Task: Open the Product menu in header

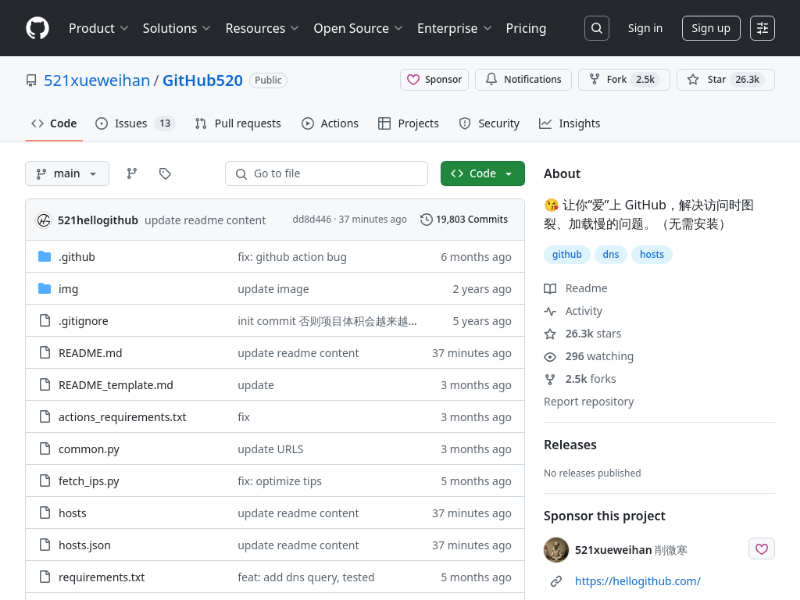Action: 98,28
